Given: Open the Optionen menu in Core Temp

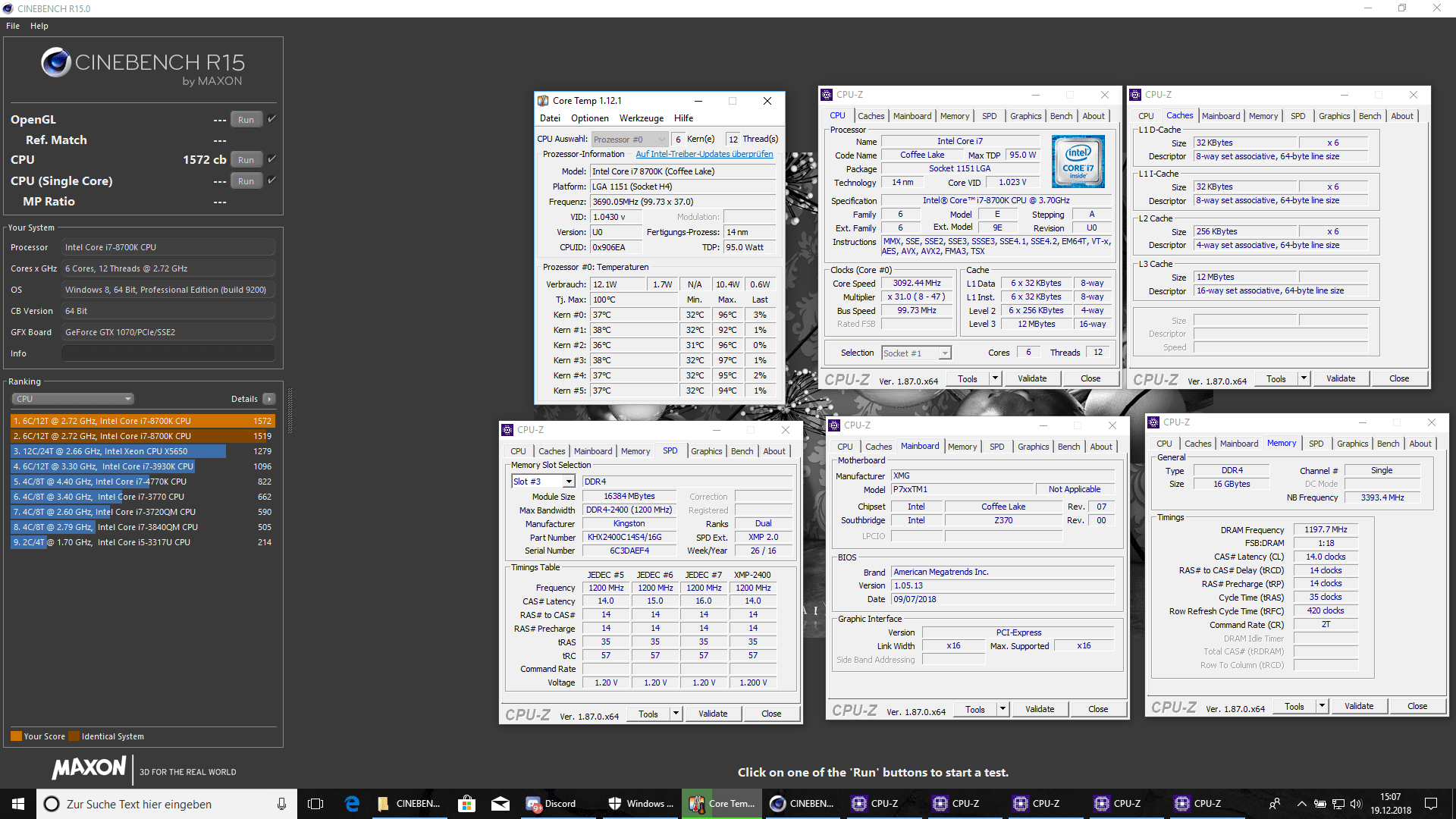Looking at the screenshot, I should coord(589,118).
